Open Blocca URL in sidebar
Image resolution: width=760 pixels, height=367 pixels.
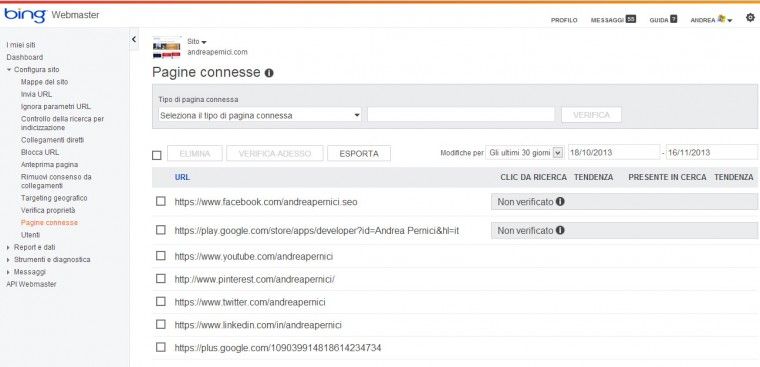tap(40, 152)
